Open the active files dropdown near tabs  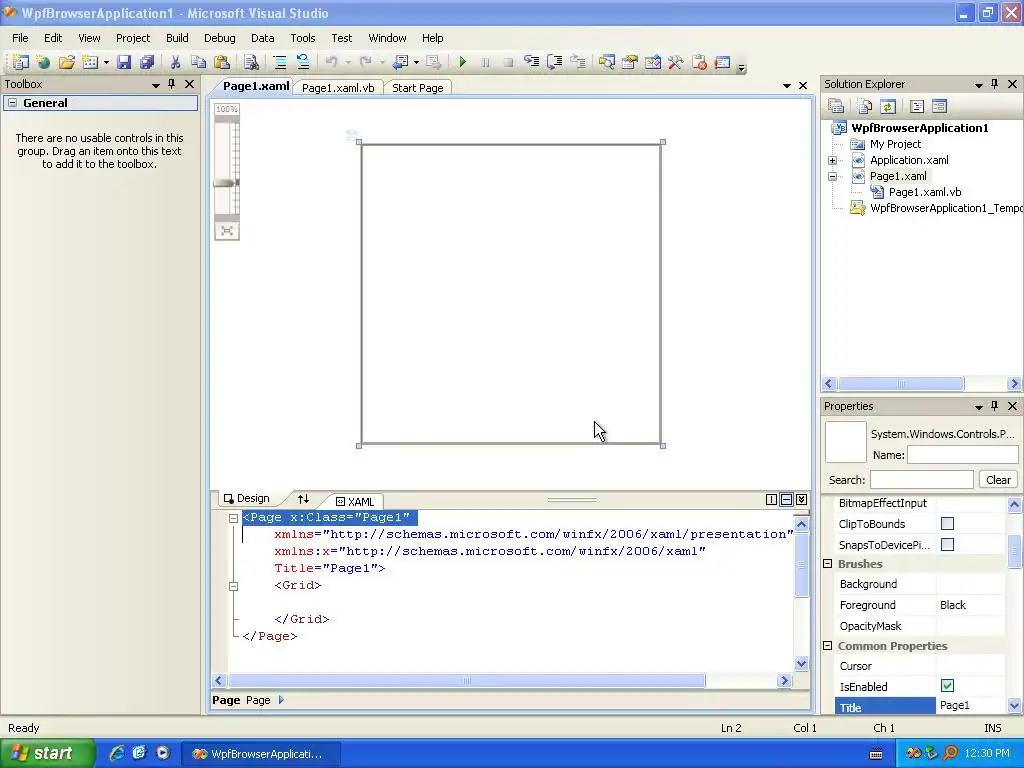(x=786, y=86)
